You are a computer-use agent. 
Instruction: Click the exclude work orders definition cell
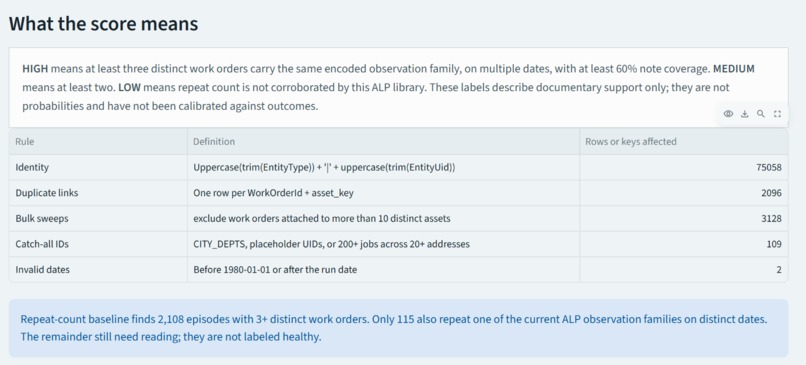click(x=383, y=218)
